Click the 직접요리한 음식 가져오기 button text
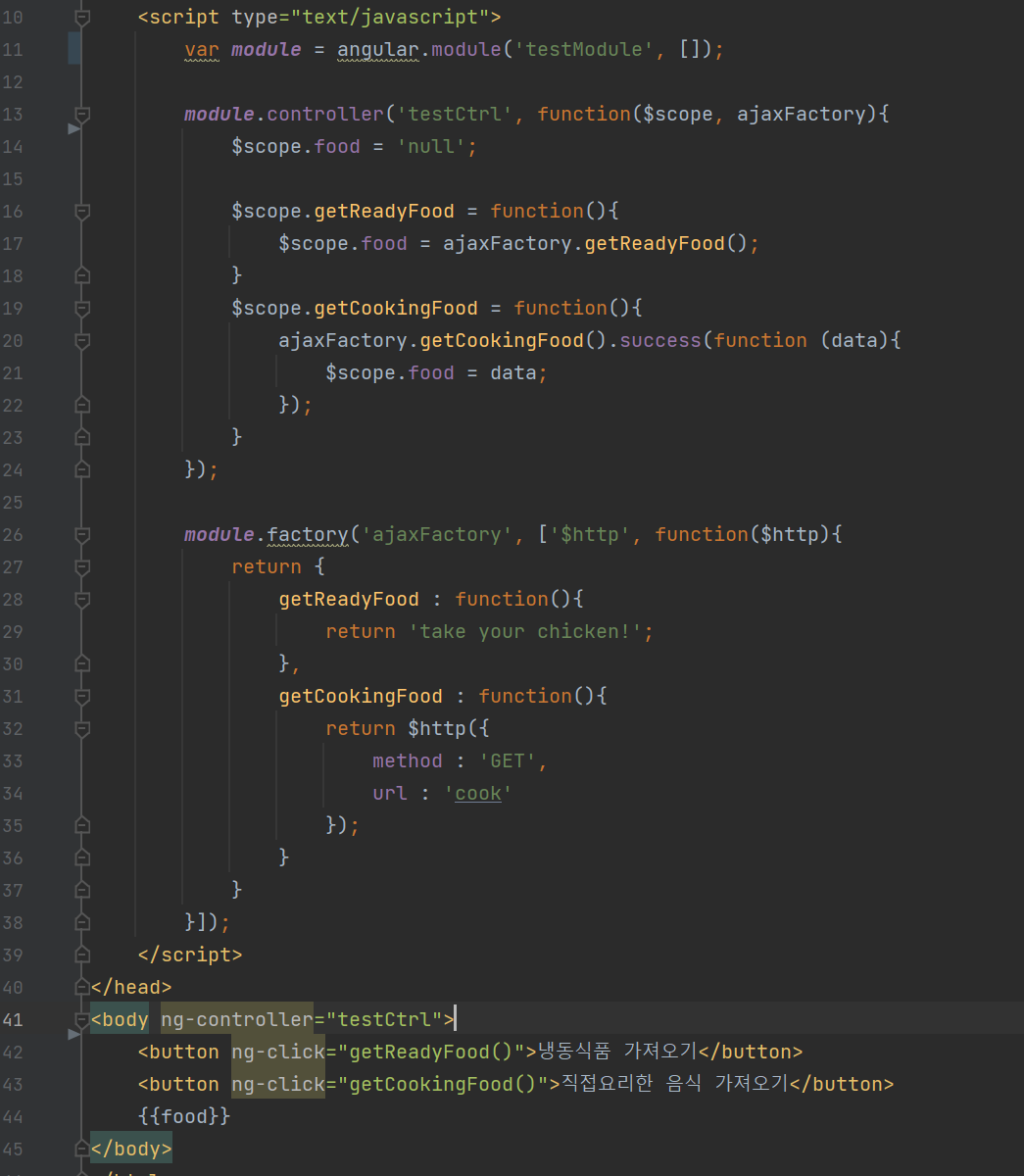The image size is (1024, 1176). (674, 1084)
